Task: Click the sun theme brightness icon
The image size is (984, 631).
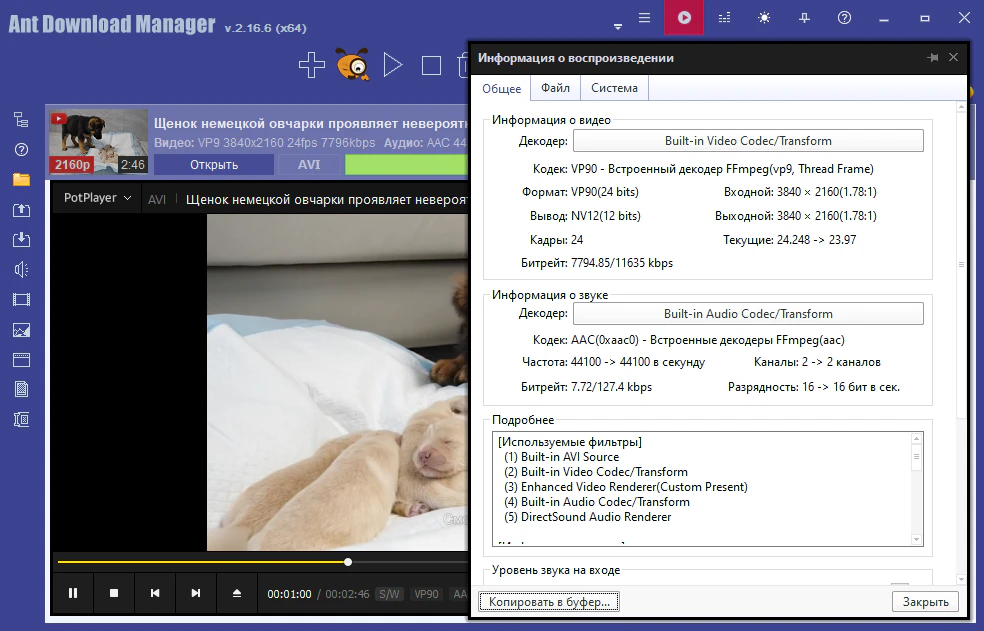Action: (x=764, y=18)
